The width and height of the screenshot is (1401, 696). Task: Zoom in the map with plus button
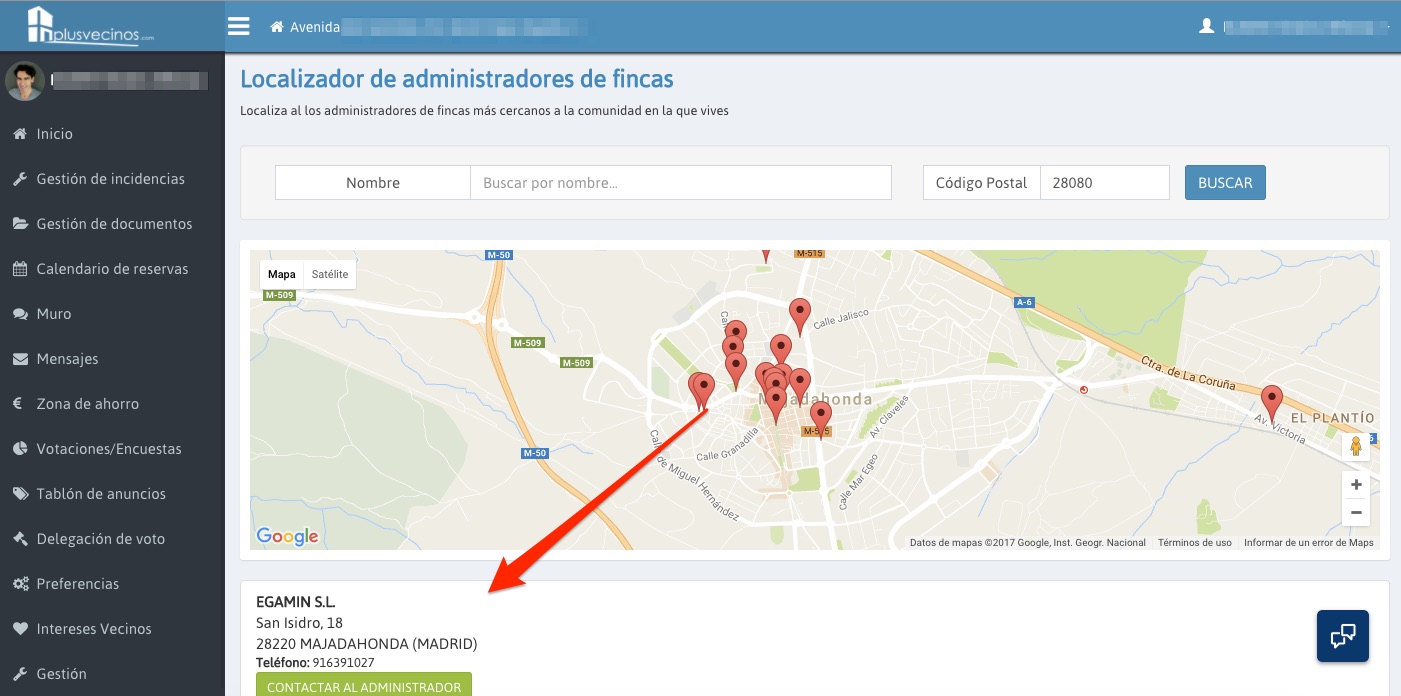(1356, 485)
